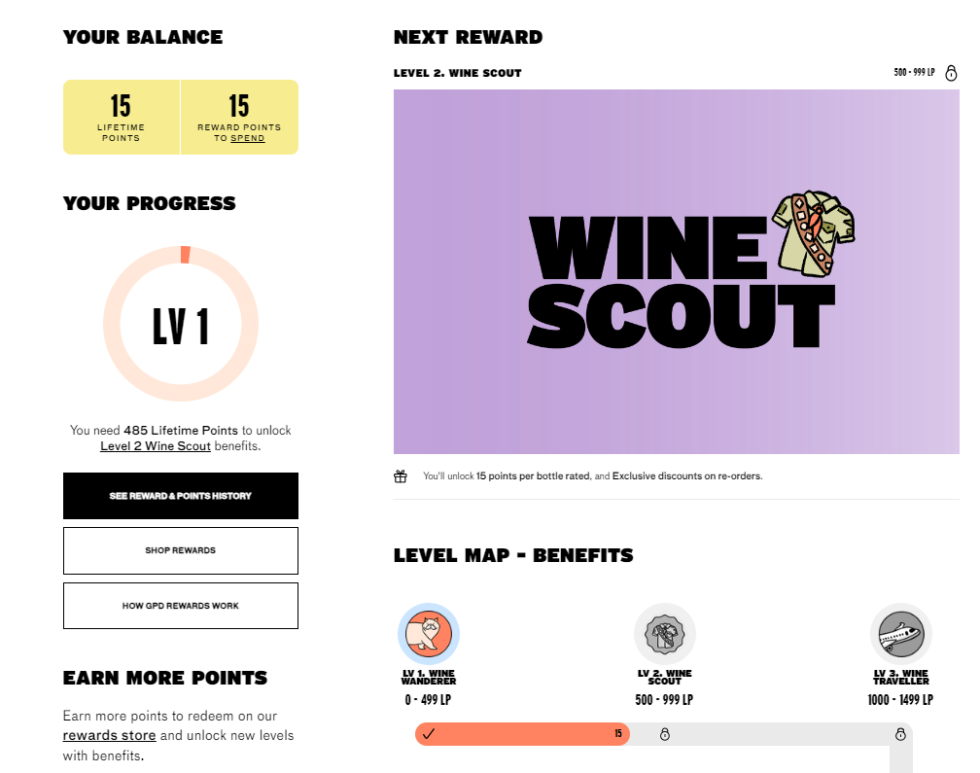Click the gift icon next to unlock description
The width and height of the screenshot is (980, 773).
tap(399, 476)
